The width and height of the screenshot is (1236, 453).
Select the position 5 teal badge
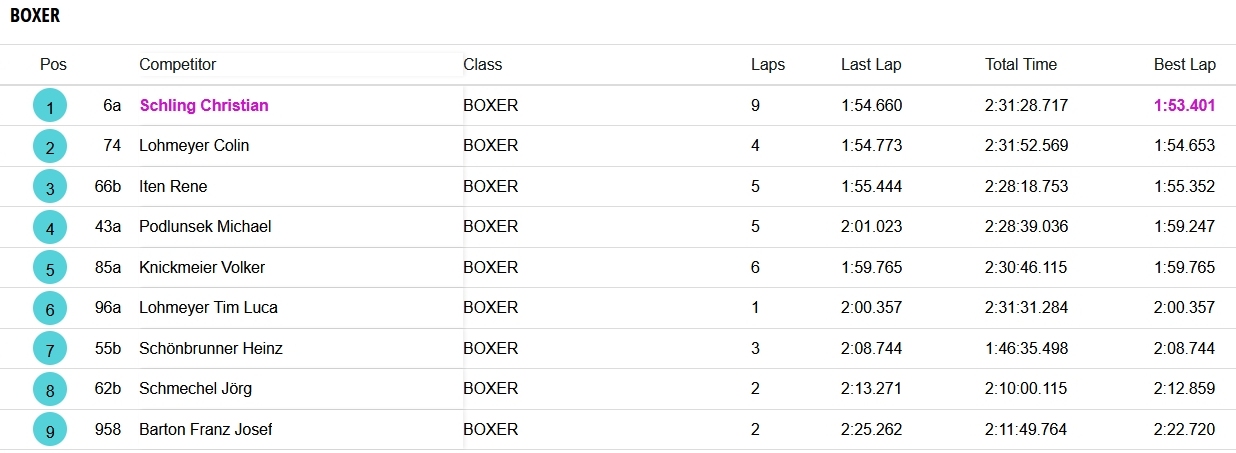coord(50,268)
